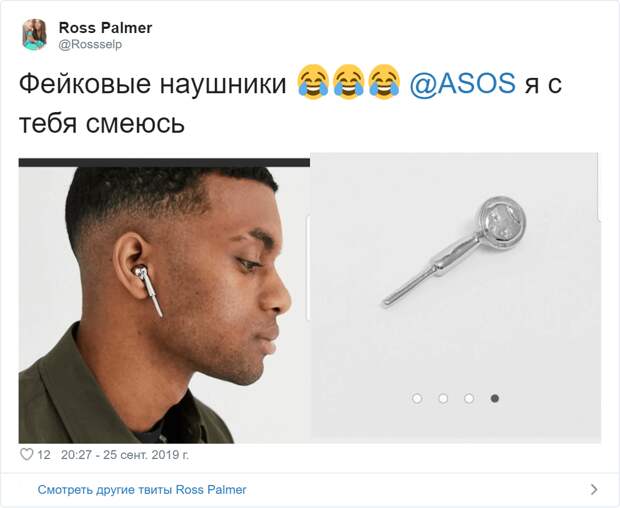620x508 pixels.
Task: Click the last crying-laughing emoji
Action: (x=384, y=82)
